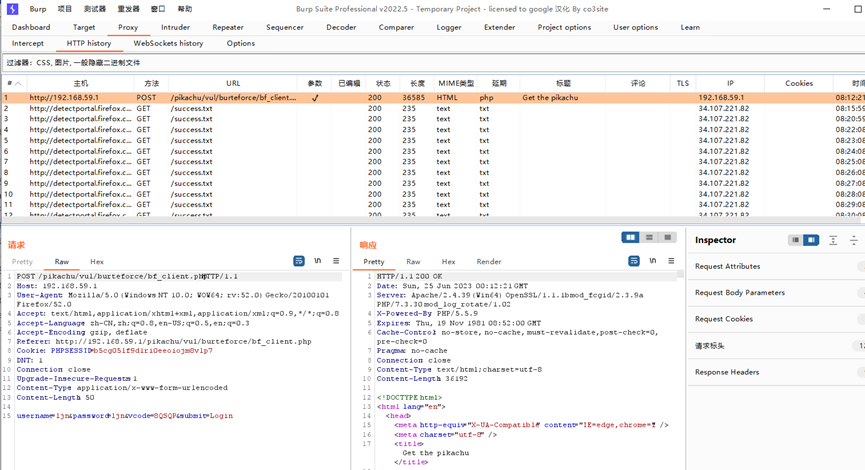Toggle the \n newline icon in response panel
The image size is (865, 470).
click(653, 261)
